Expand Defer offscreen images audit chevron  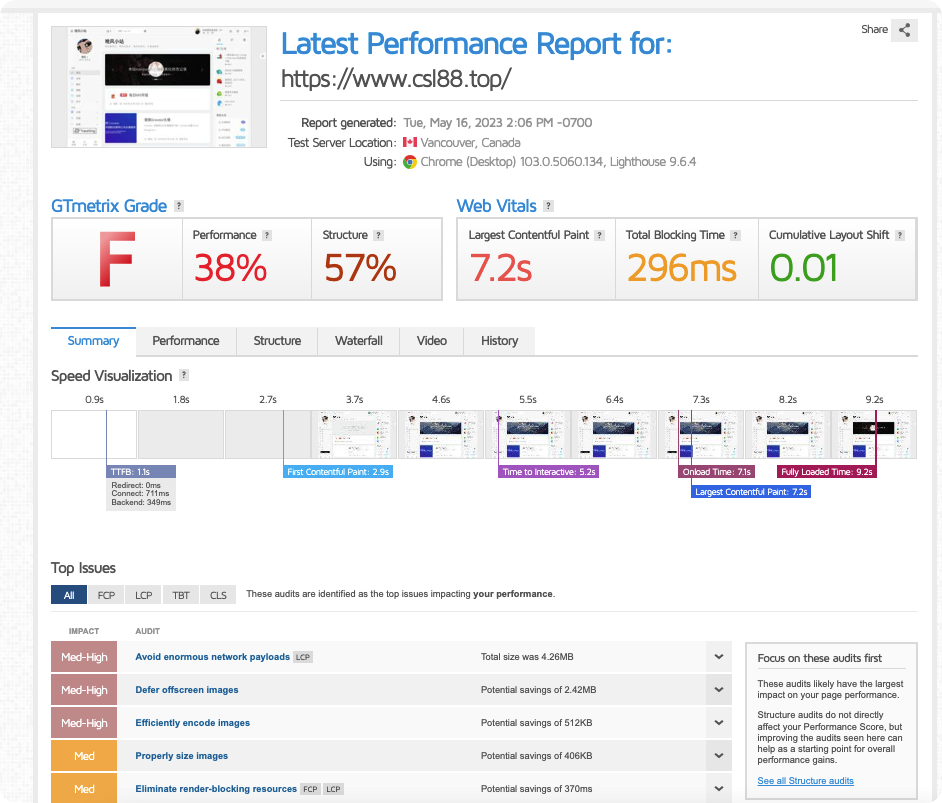point(719,690)
